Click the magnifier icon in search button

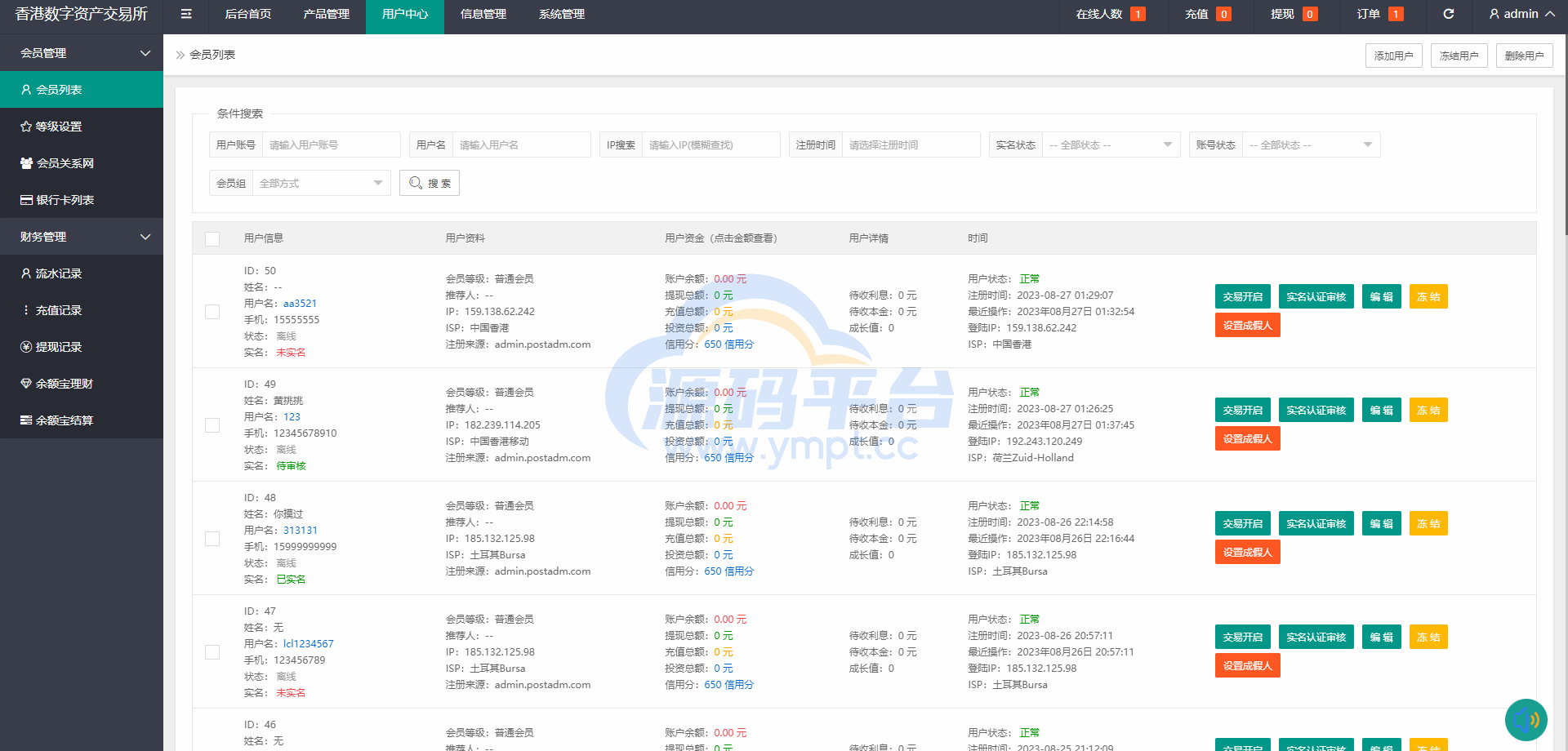(416, 183)
